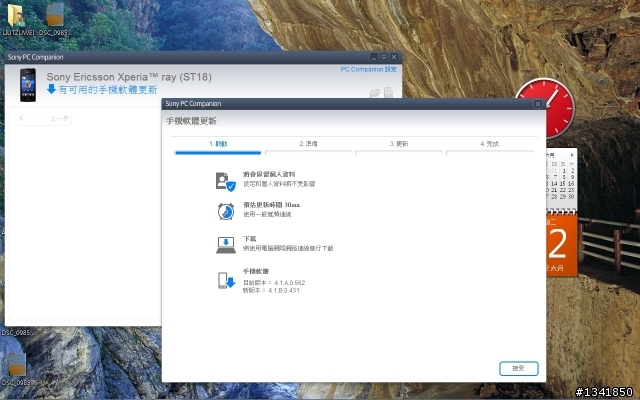Click the 有可用的手機軟體更新 link
640x400 pixels.
107,89
